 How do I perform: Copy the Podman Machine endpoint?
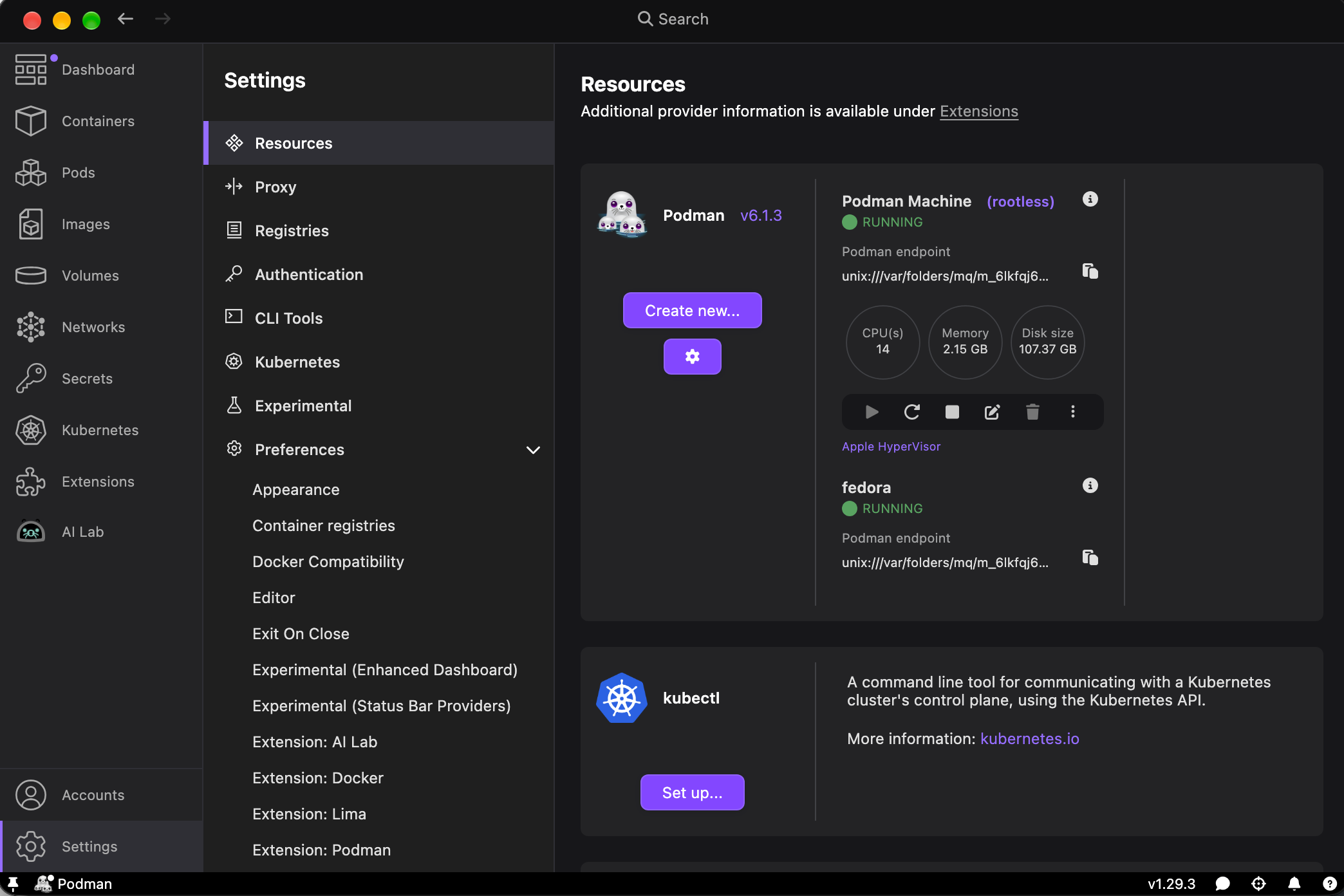[x=1090, y=271]
